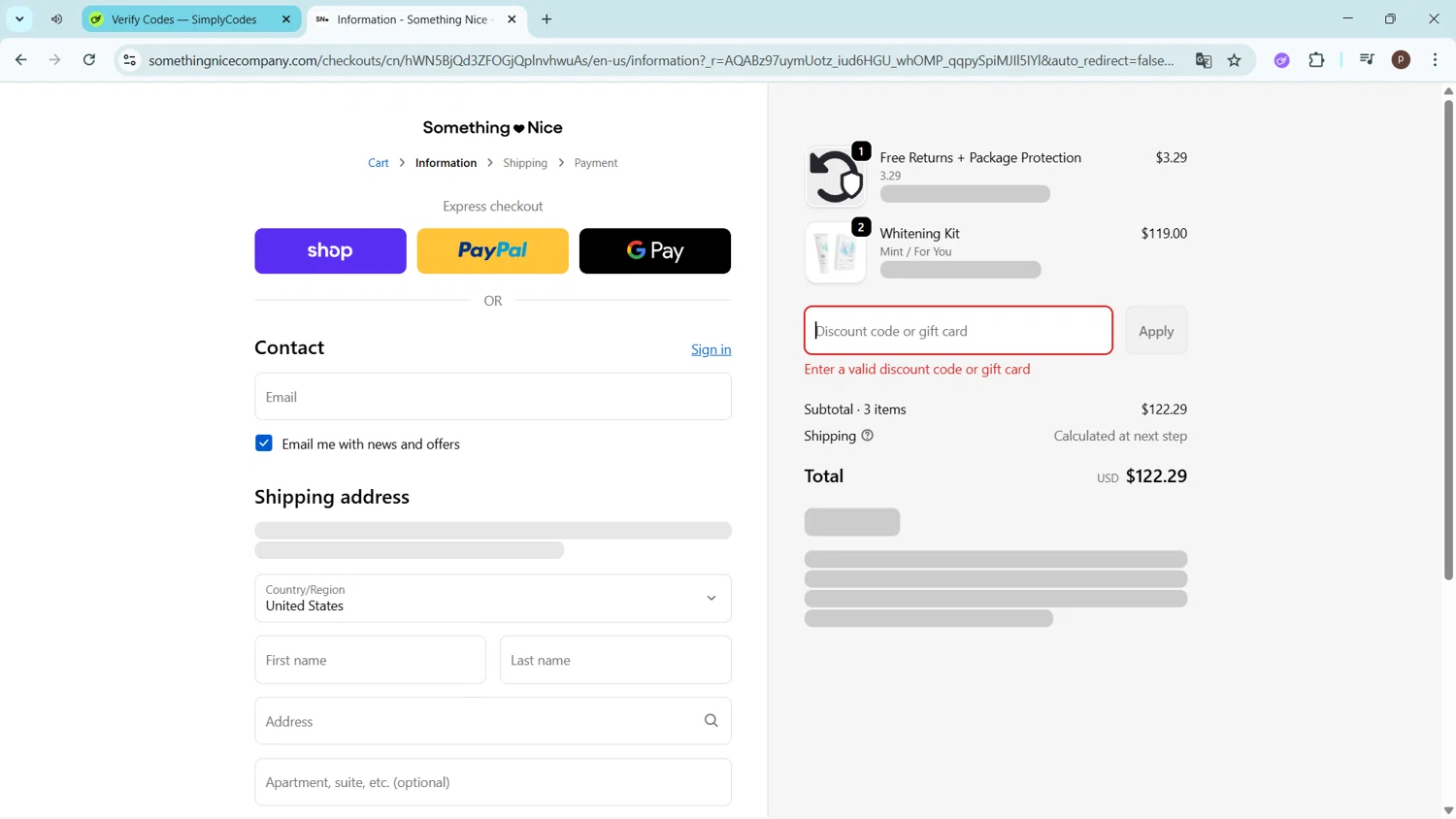View site information icon in address bar
The width and height of the screenshot is (1456, 819).
[129, 60]
